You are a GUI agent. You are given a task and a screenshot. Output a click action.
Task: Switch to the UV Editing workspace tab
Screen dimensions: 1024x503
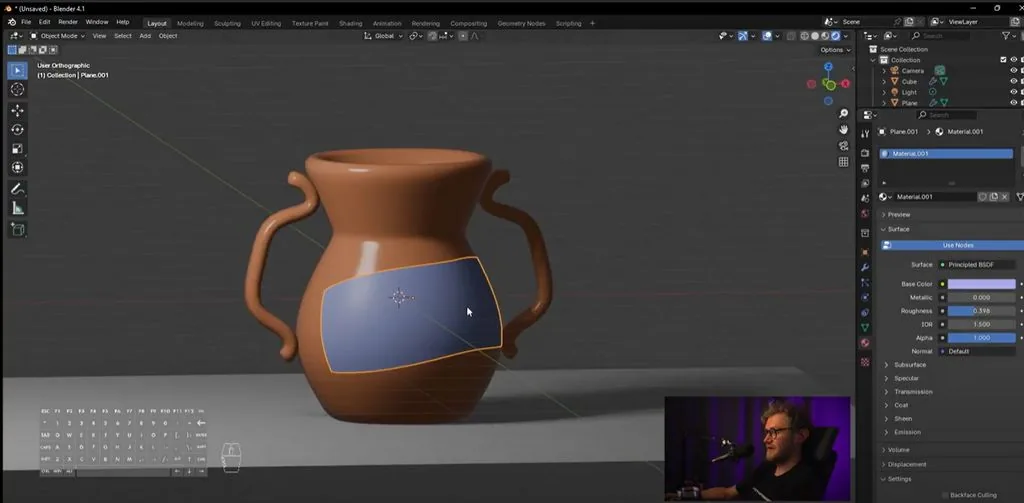tap(266, 24)
